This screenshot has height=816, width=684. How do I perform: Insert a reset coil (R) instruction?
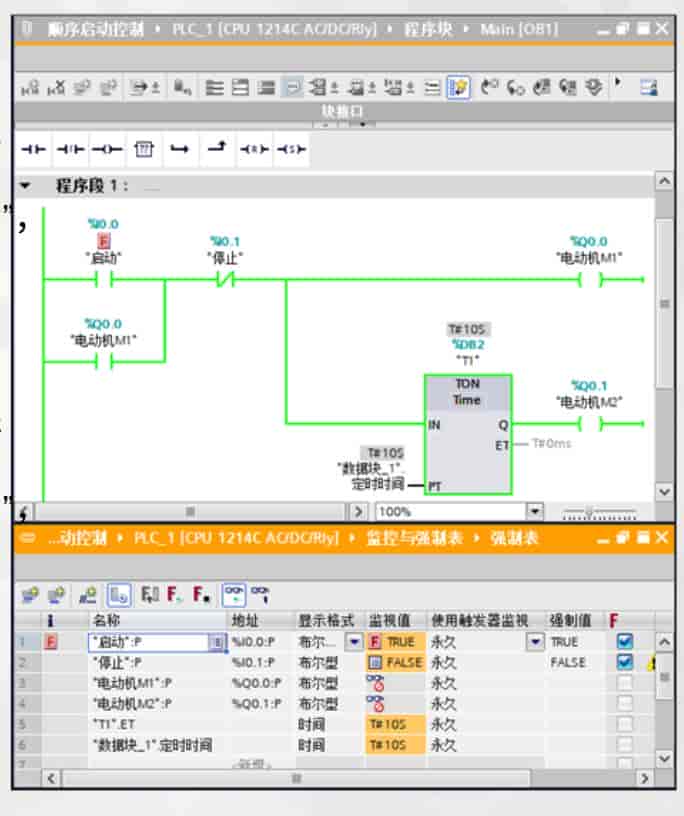click(x=255, y=149)
